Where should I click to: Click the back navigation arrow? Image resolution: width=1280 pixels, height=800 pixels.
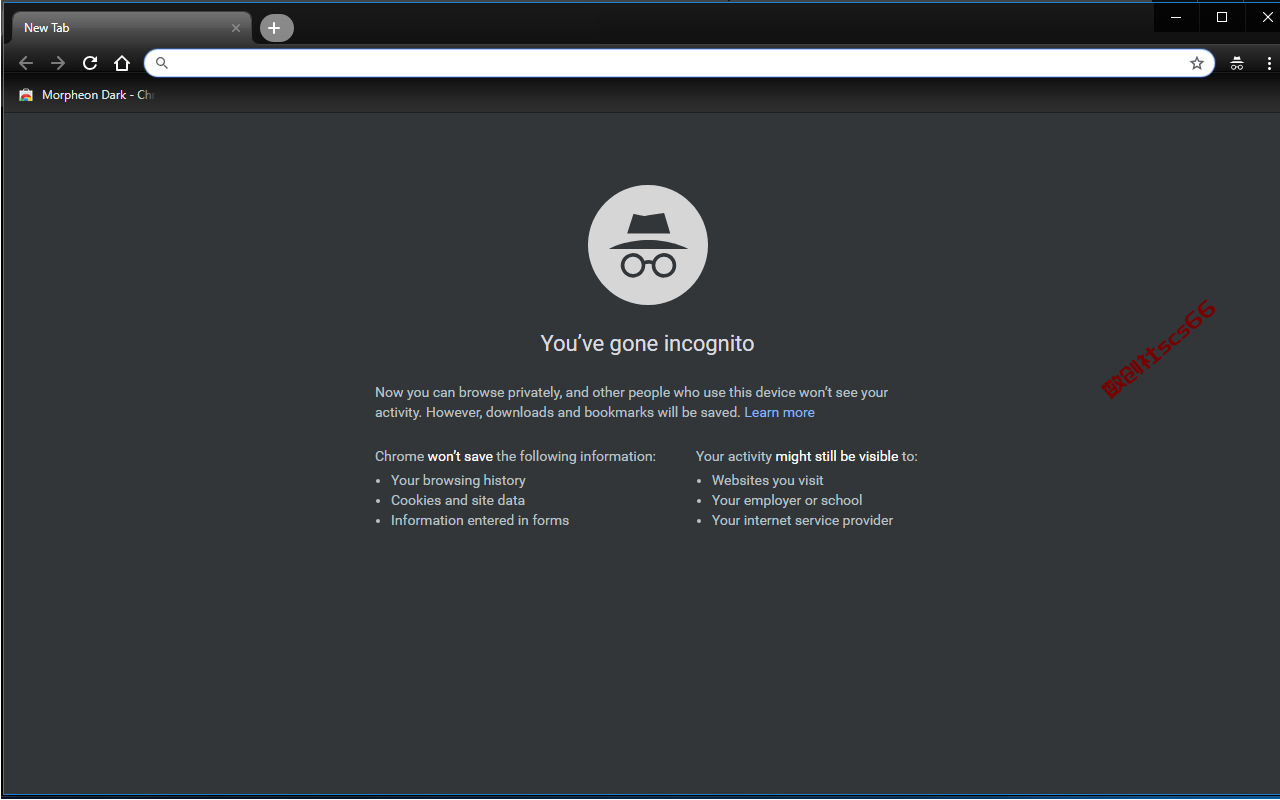click(x=26, y=63)
